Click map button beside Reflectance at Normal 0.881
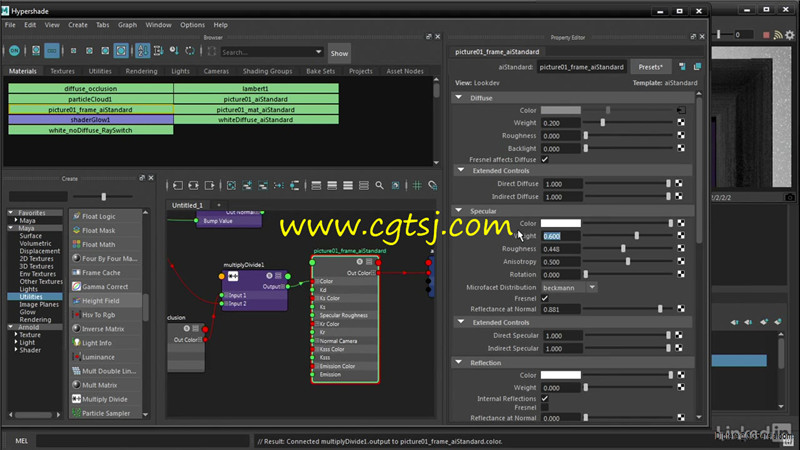 coord(681,309)
